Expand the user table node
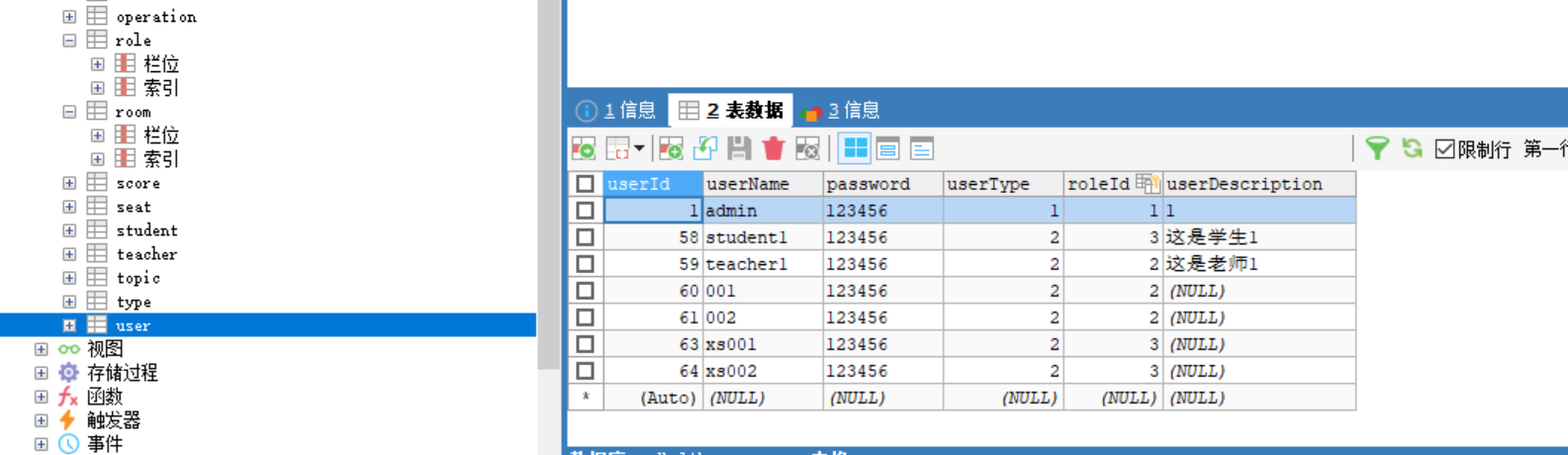Viewport: 1568px width, 455px height. pyautogui.click(x=69, y=324)
